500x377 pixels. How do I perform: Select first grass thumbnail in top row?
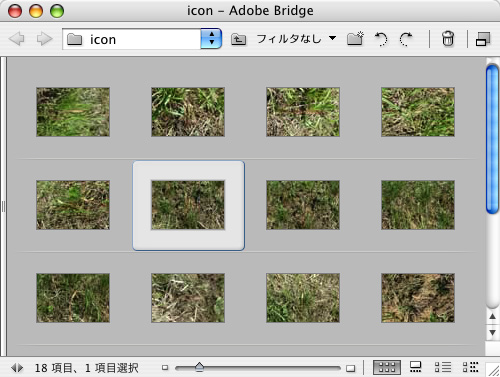click(73, 112)
